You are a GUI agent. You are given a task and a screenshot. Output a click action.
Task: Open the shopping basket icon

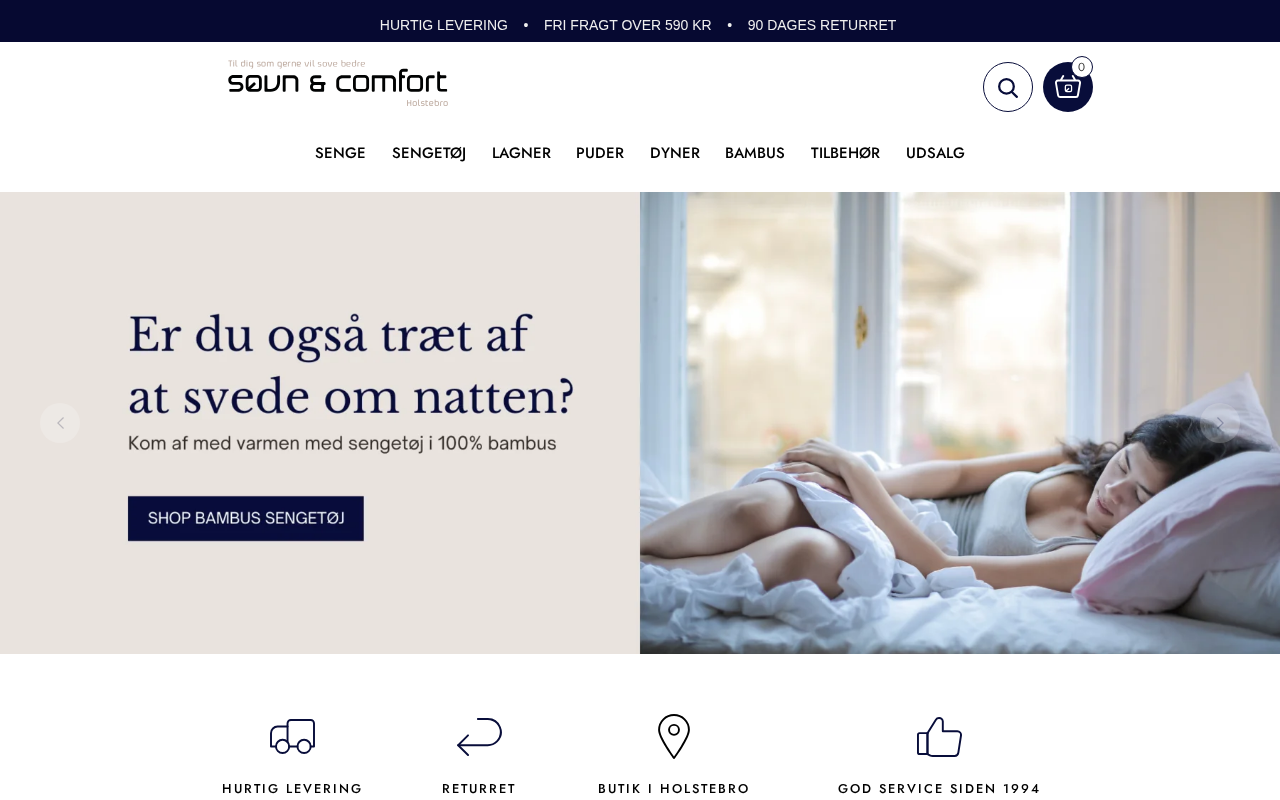click(1068, 87)
